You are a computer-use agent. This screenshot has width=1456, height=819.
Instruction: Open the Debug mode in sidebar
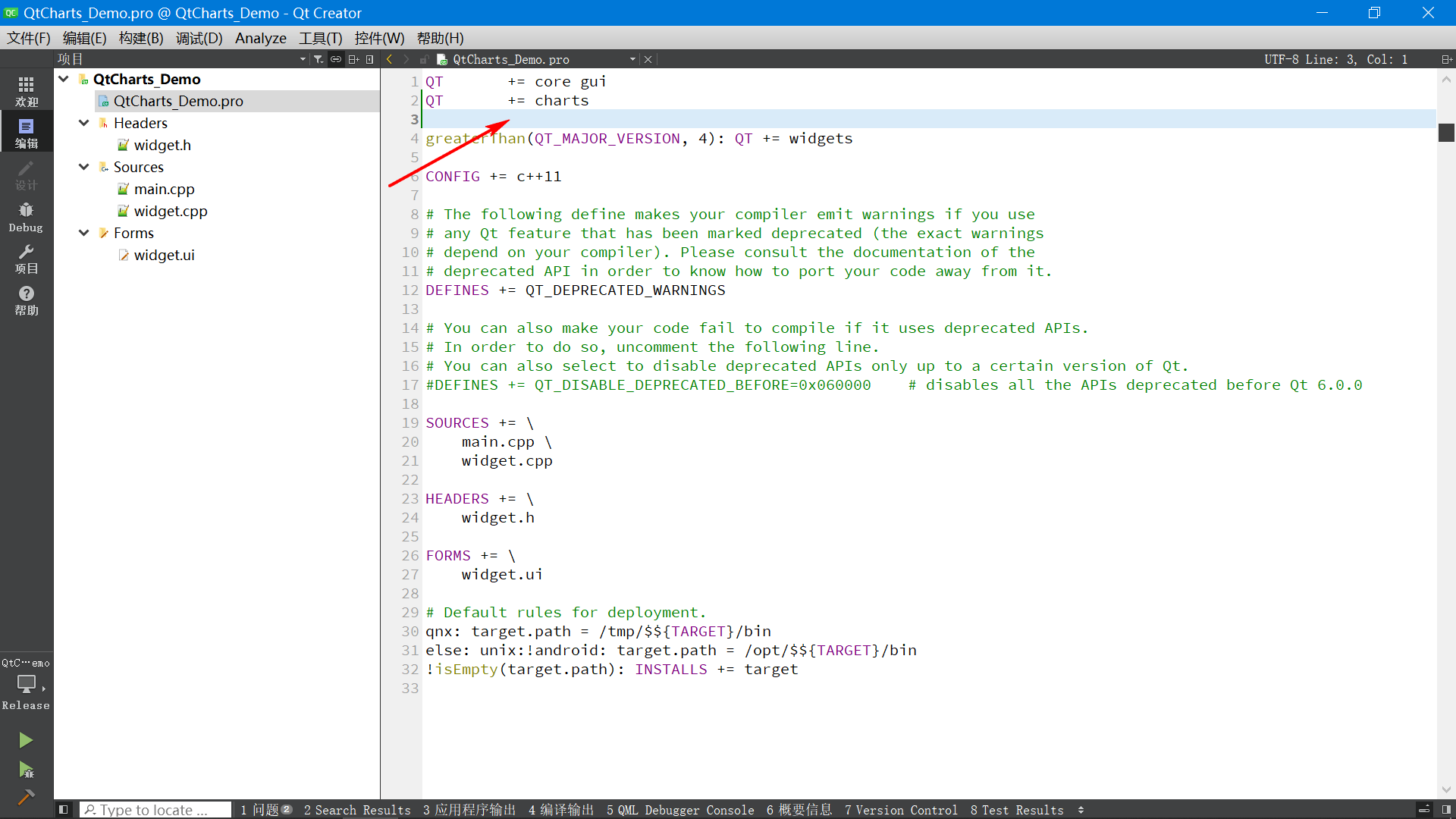[x=26, y=217]
